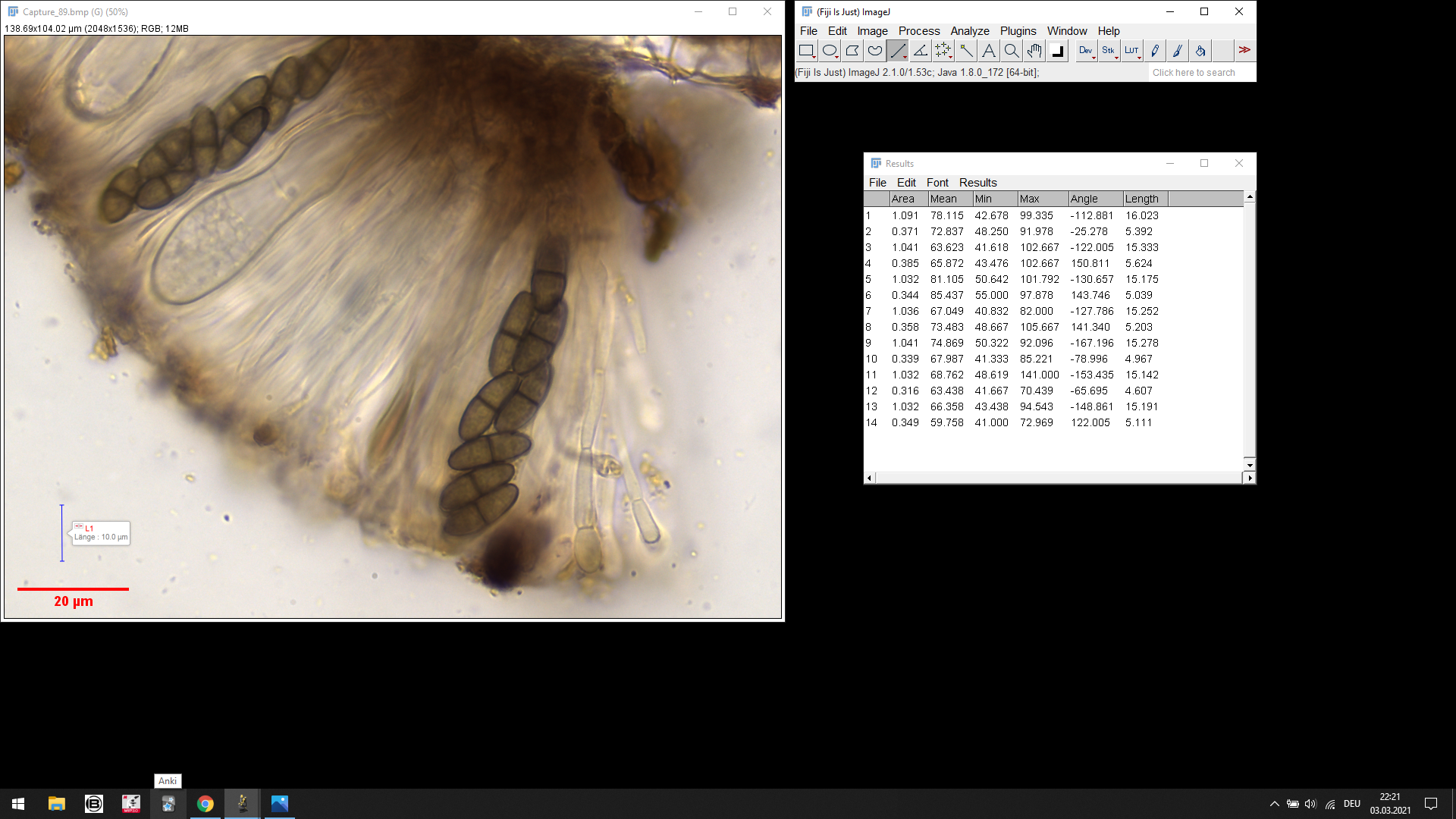Open Results window's Font menu
The height and width of the screenshot is (819, 1456).
(x=937, y=183)
